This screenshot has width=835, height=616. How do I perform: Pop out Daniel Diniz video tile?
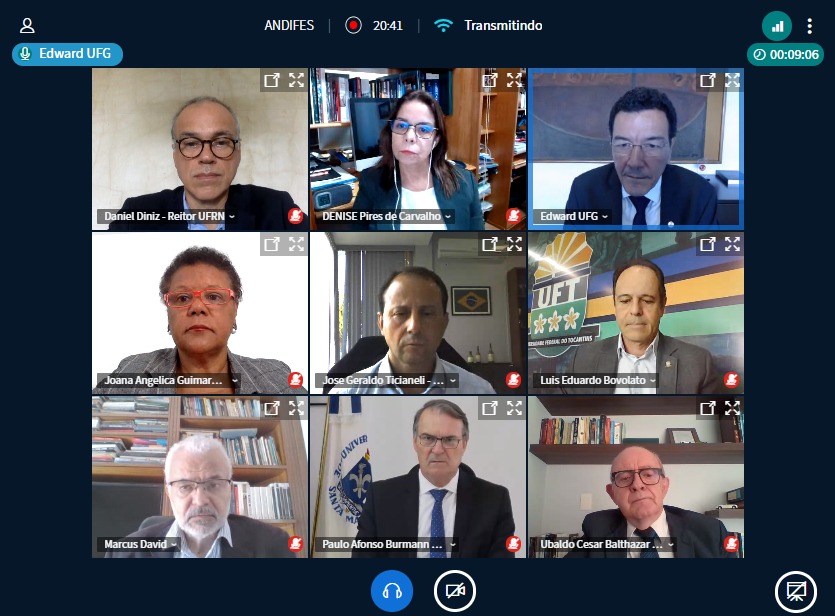click(272, 80)
